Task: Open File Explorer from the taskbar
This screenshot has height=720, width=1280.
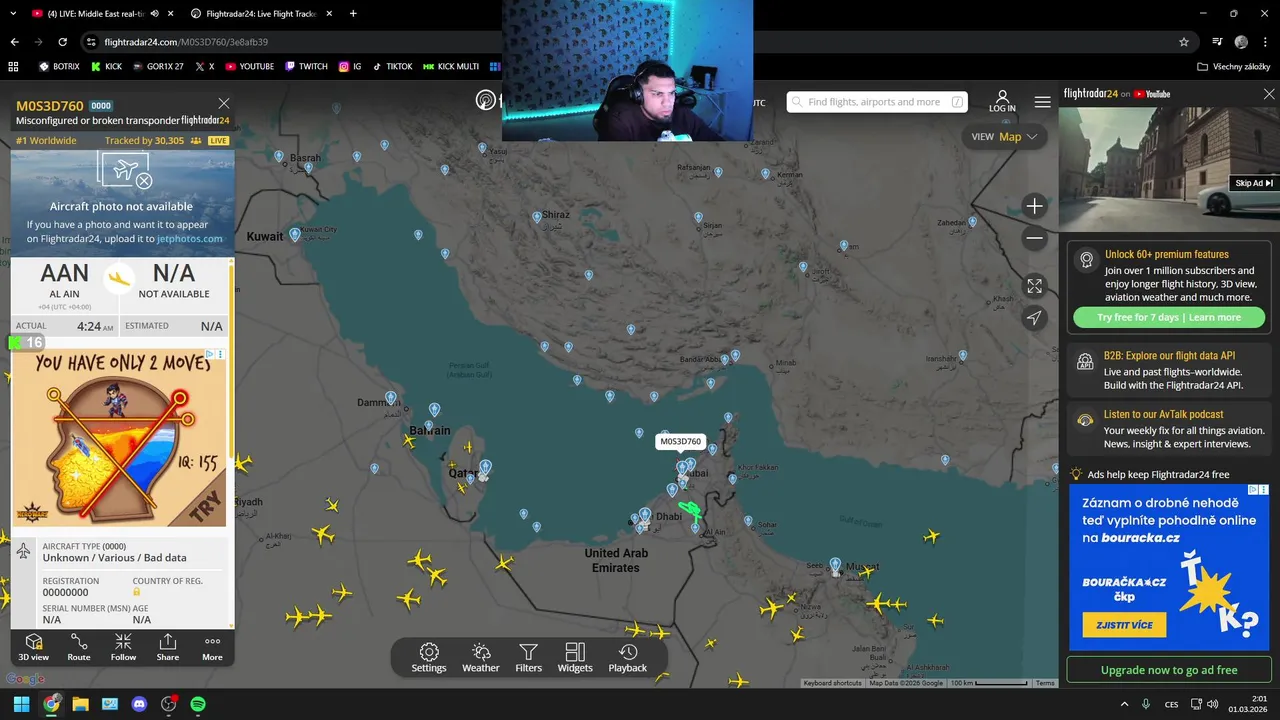Action: click(x=80, y=704)
